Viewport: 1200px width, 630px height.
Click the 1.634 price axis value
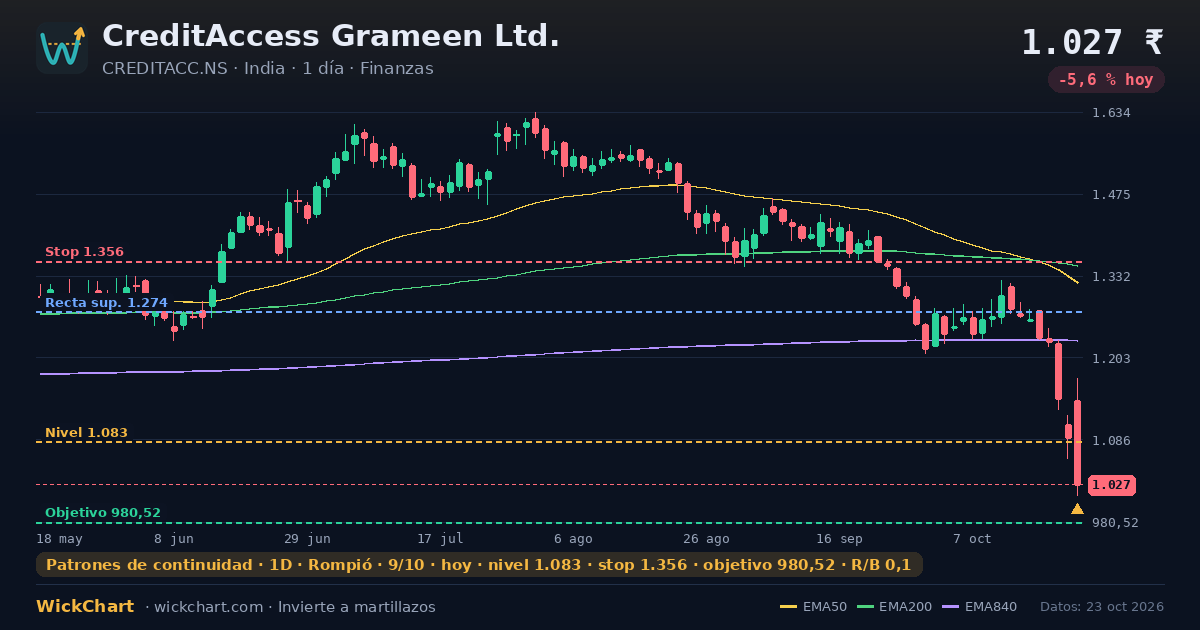click(1111, 113)
